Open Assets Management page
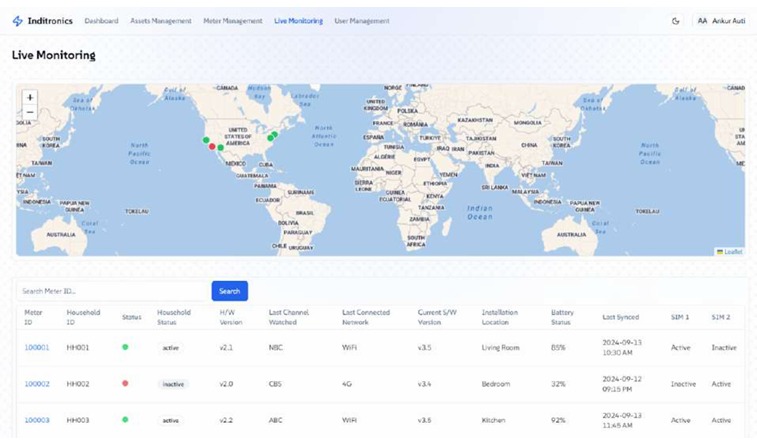Viewport: 757px width, 442px height. [161, 21]
